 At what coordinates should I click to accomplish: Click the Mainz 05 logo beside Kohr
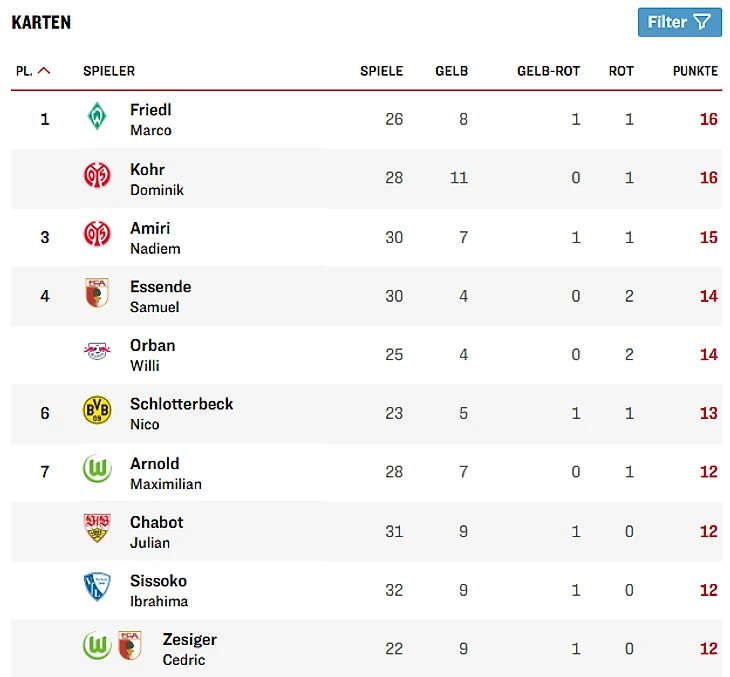[97, 177]
